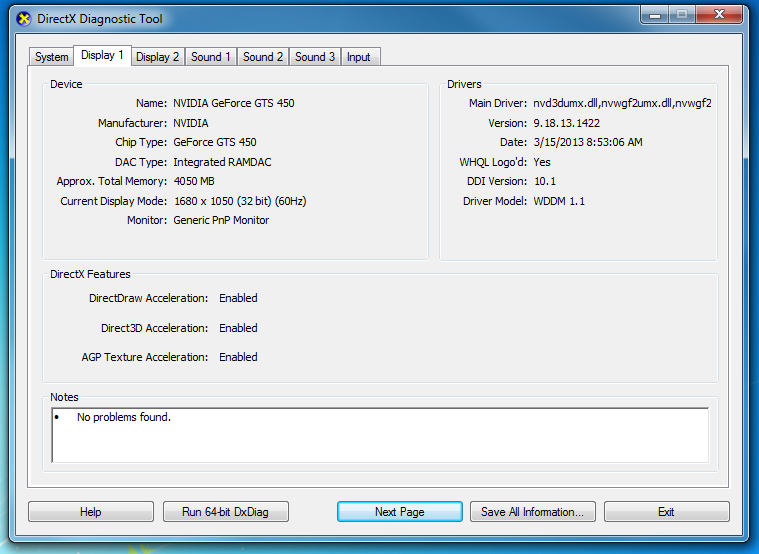Click the date '3/15/2013 8:53:06 AM'
759x554 pixels.
(588, 142)
